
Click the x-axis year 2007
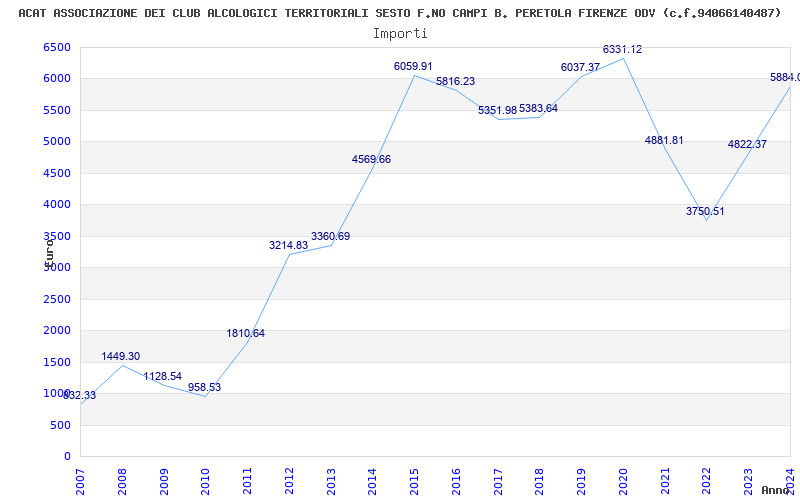pyautogui.click(x=80, y=482)
